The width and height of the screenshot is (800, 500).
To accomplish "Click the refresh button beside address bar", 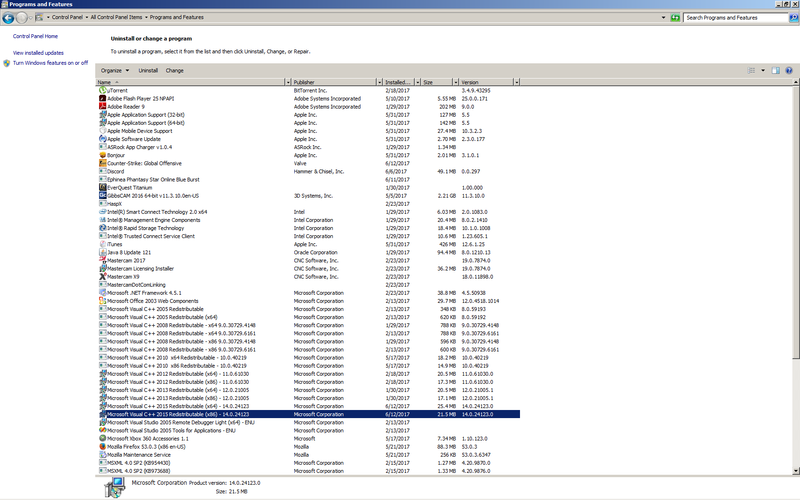I will click(x=675, y=17).
